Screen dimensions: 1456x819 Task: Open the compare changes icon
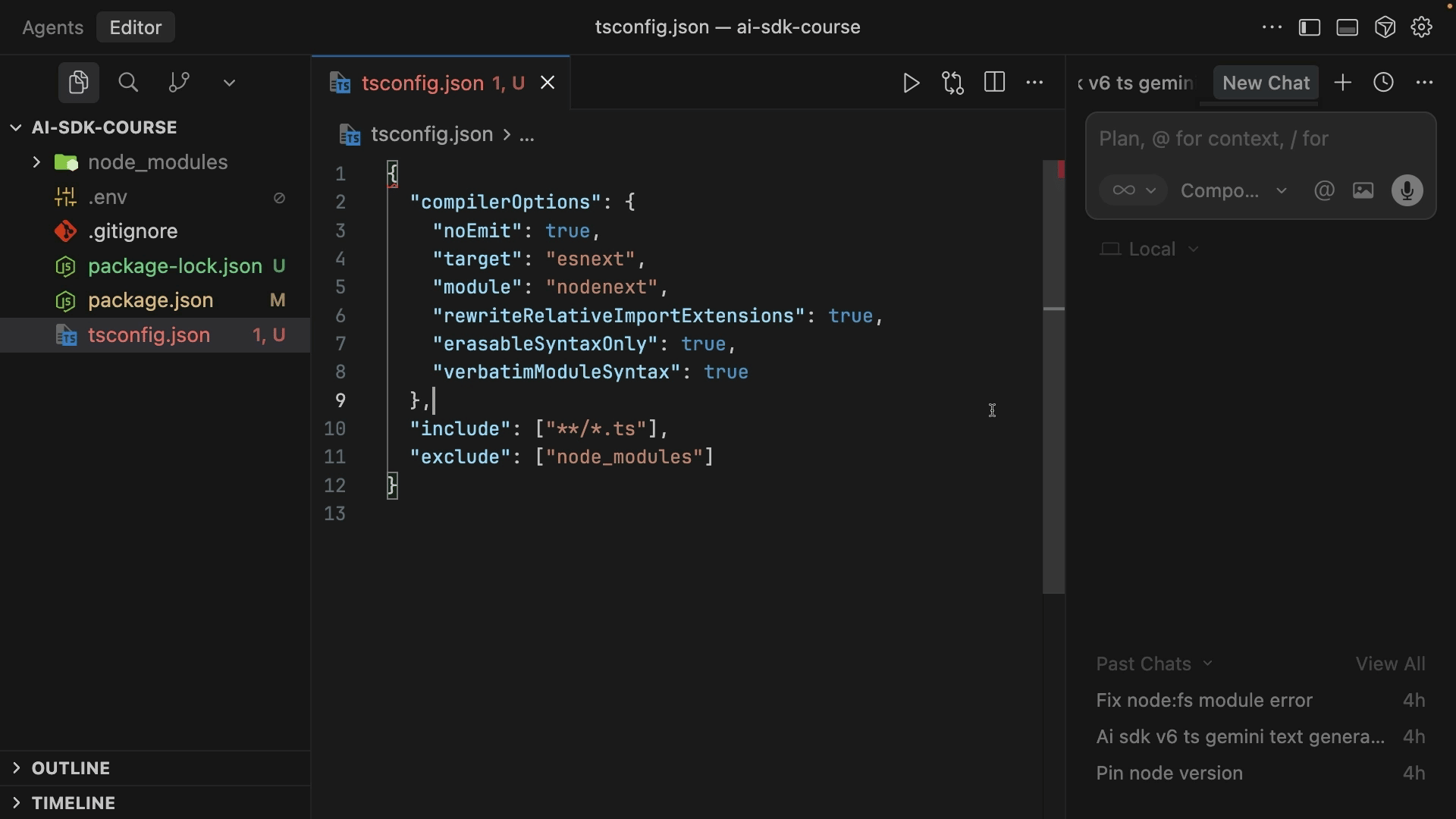click(952, 83)
